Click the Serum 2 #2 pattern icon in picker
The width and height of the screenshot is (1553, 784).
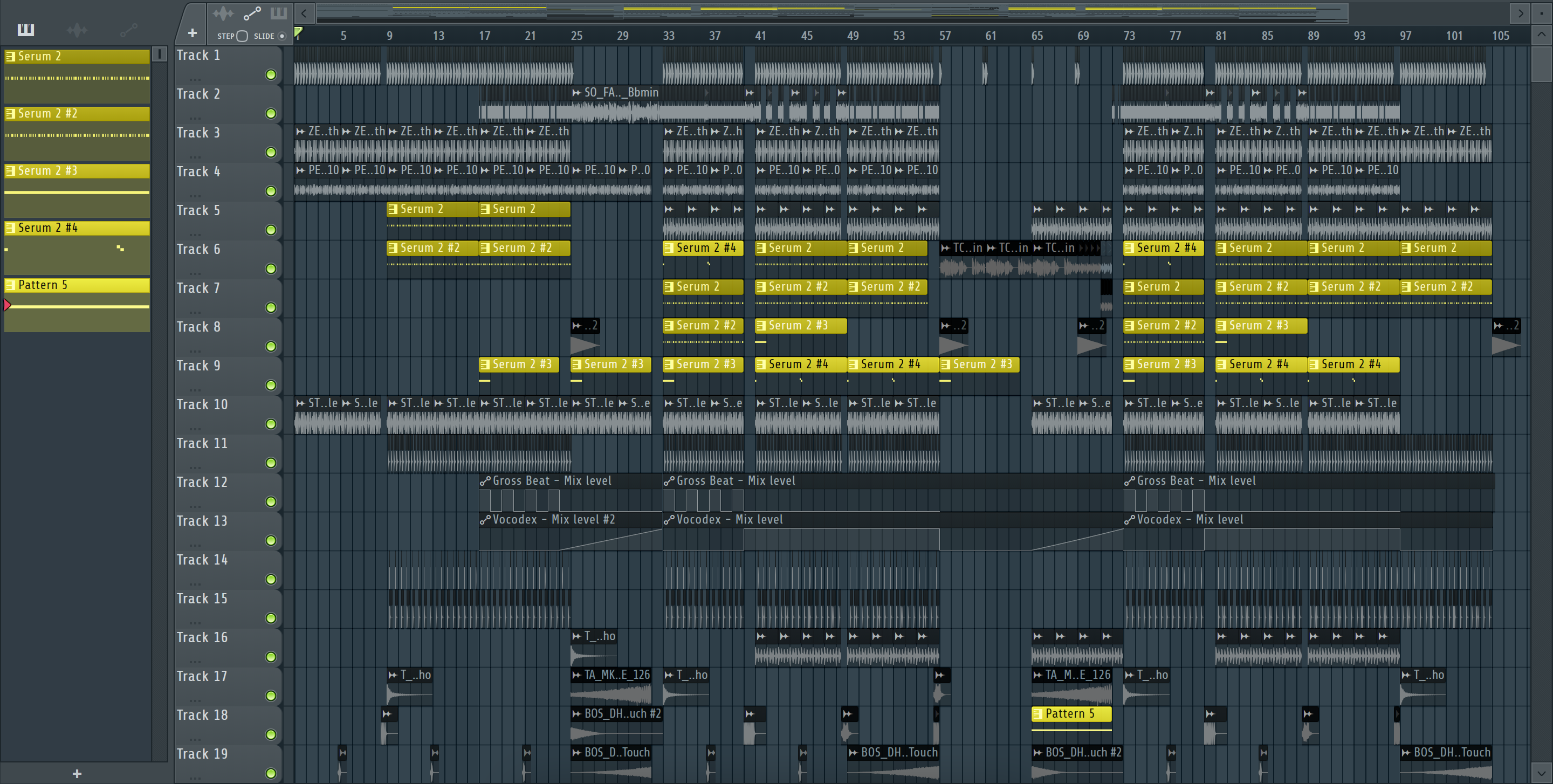10,113
